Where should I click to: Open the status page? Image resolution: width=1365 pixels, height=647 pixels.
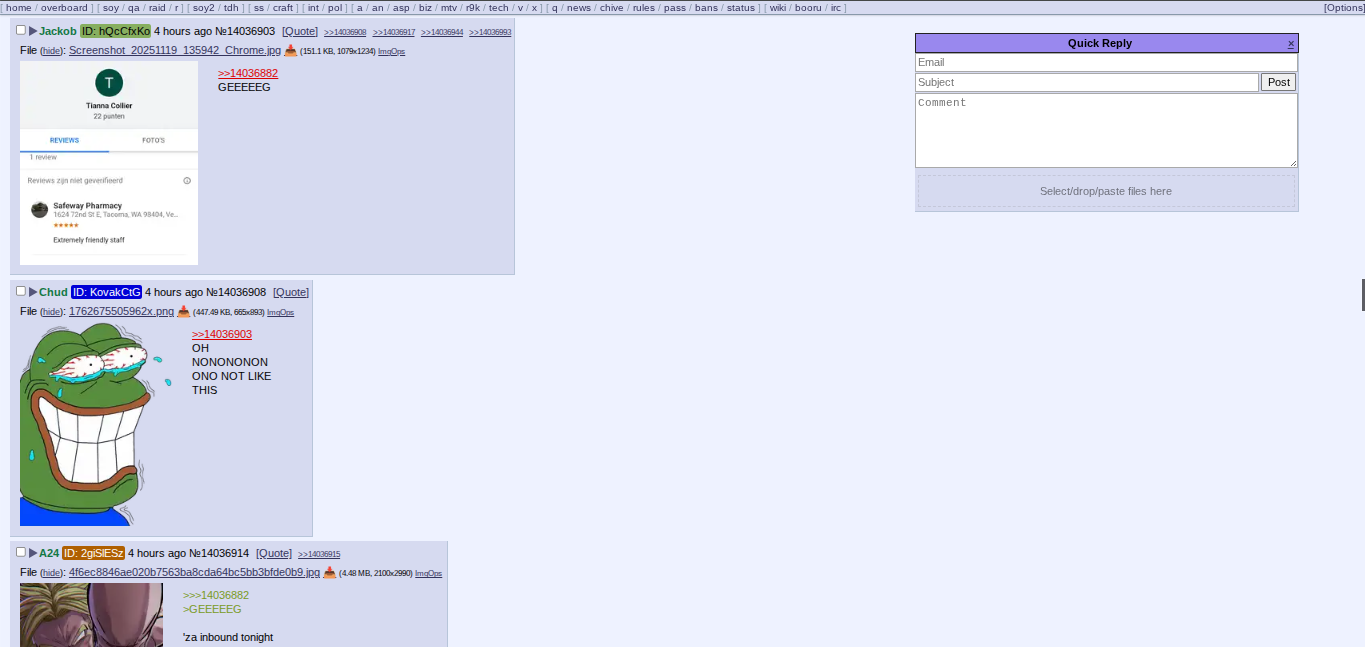point(741,8)
